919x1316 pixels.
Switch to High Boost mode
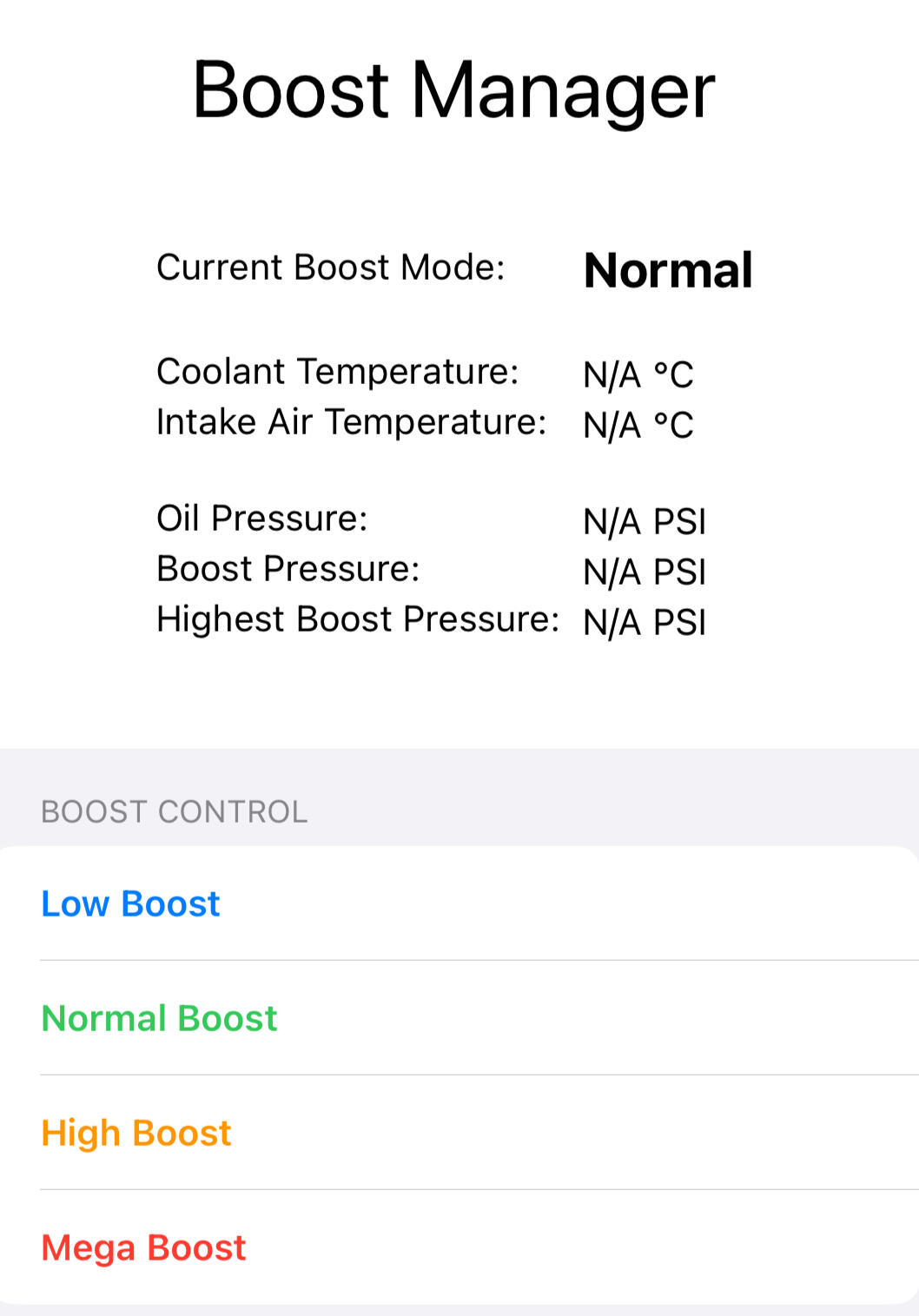point(136,1134)
